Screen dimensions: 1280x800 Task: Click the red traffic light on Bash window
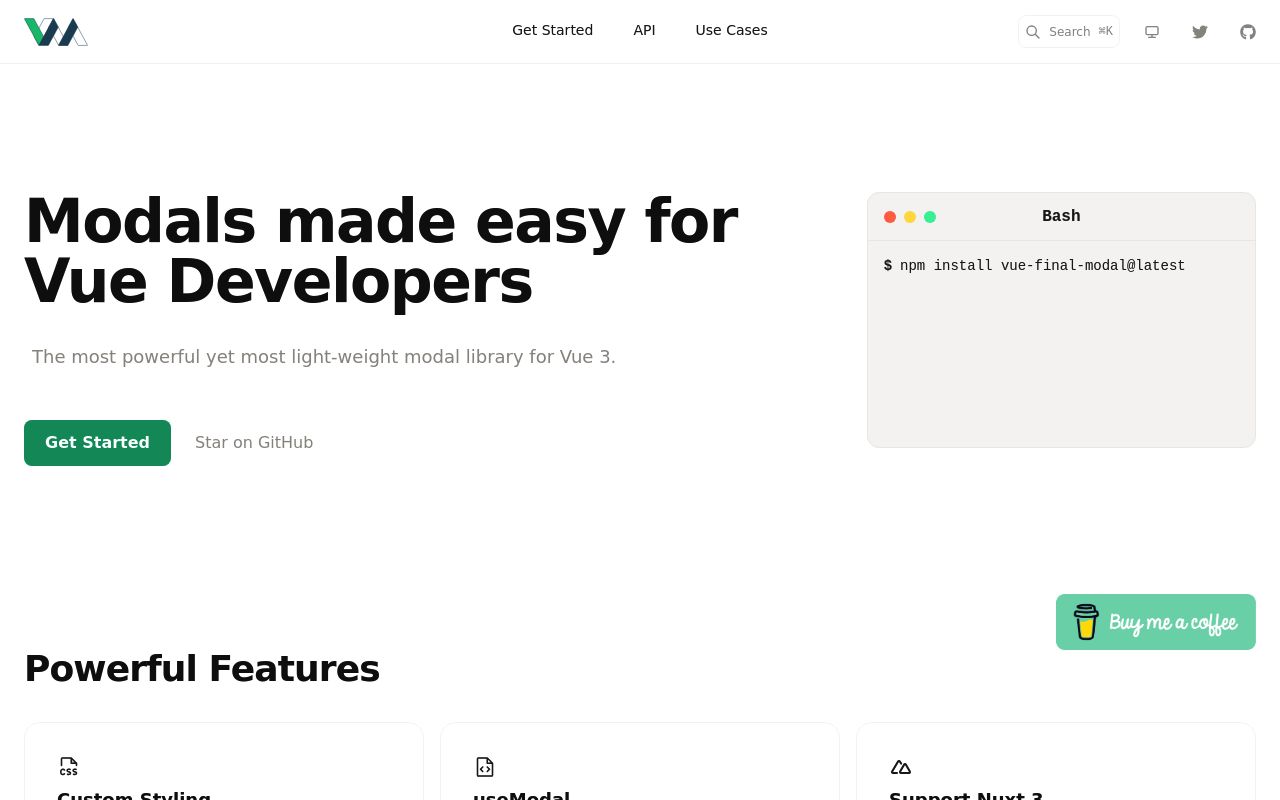[x=890, y=216]
